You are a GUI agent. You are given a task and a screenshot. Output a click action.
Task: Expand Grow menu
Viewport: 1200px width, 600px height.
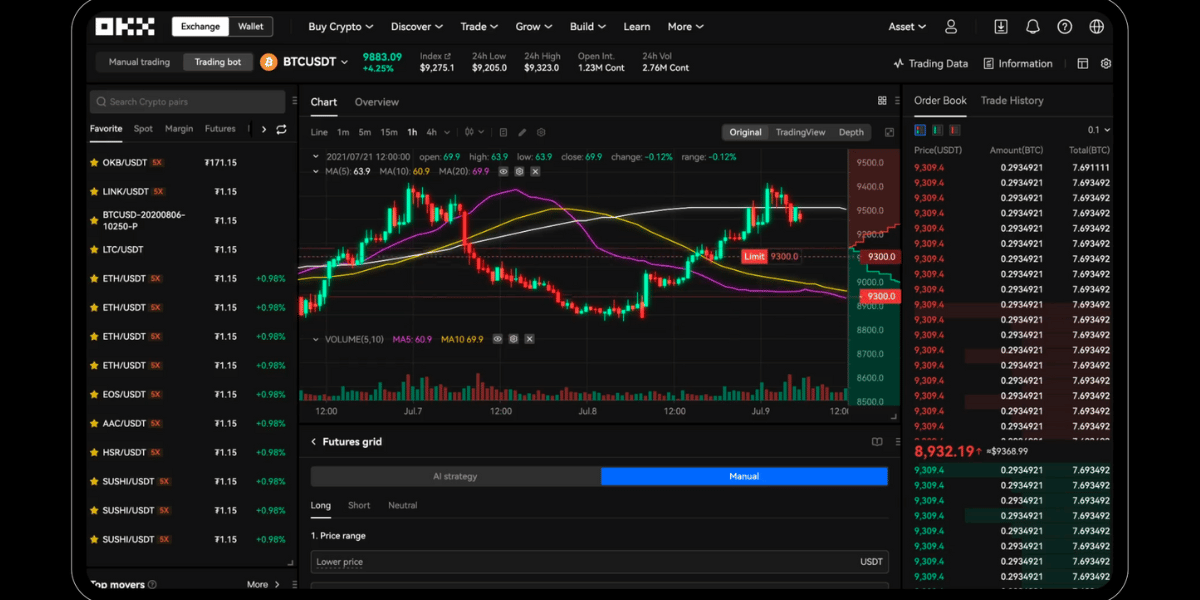(533, 27)
